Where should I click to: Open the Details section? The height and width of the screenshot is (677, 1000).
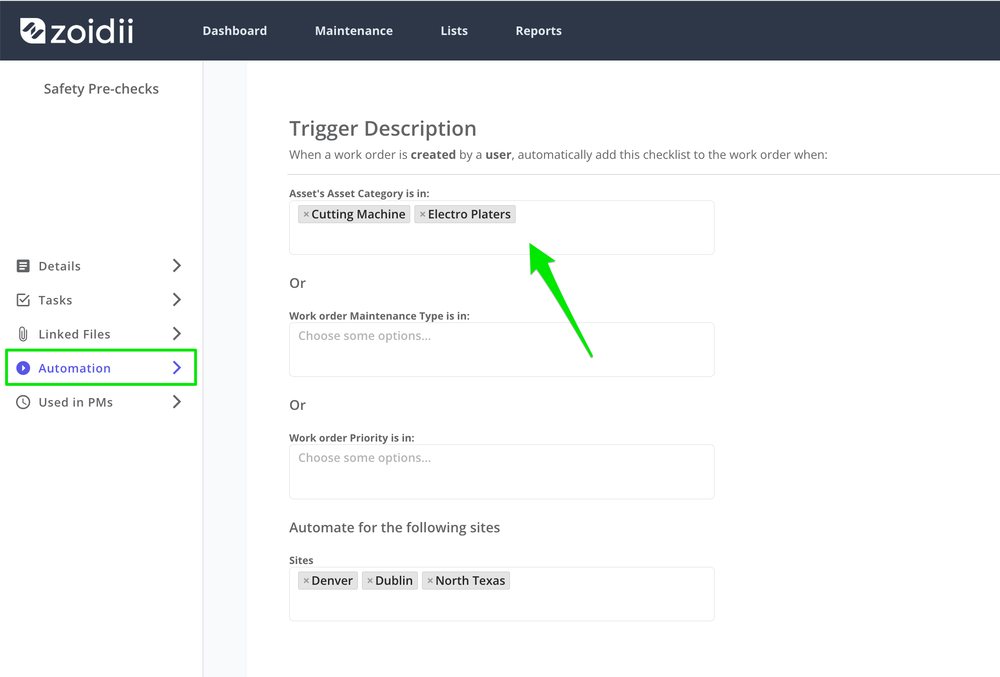(x=99, y=266)
